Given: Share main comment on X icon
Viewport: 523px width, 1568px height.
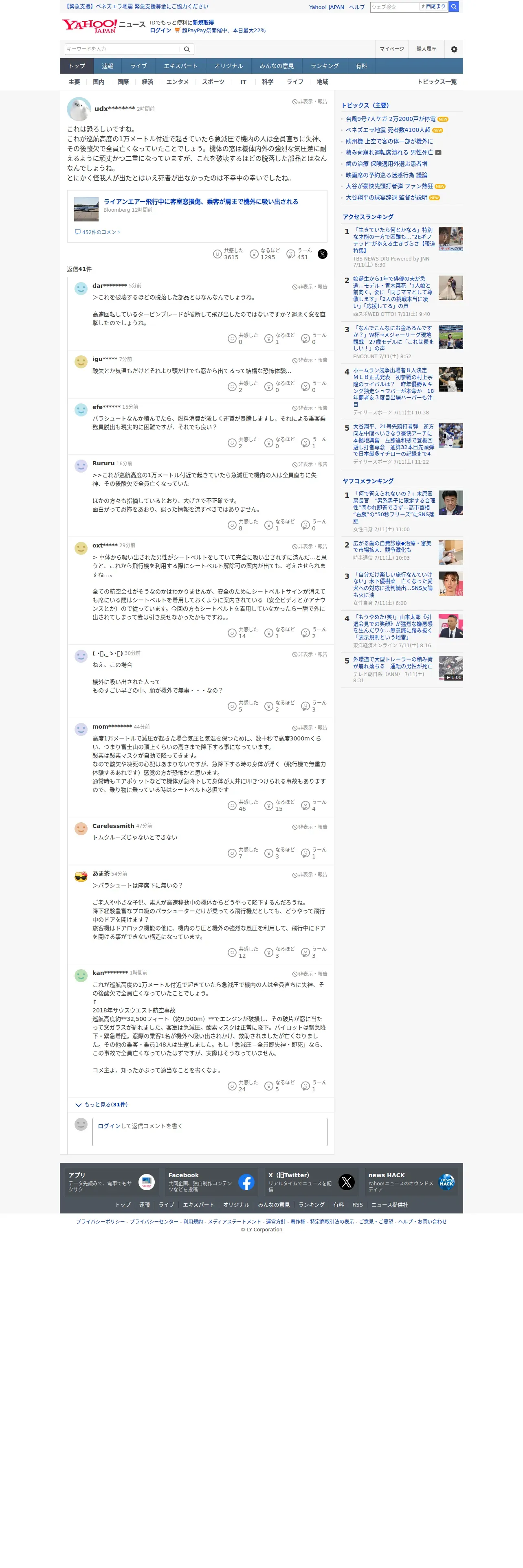Looking at the screenshot, I should pos(322,254).
